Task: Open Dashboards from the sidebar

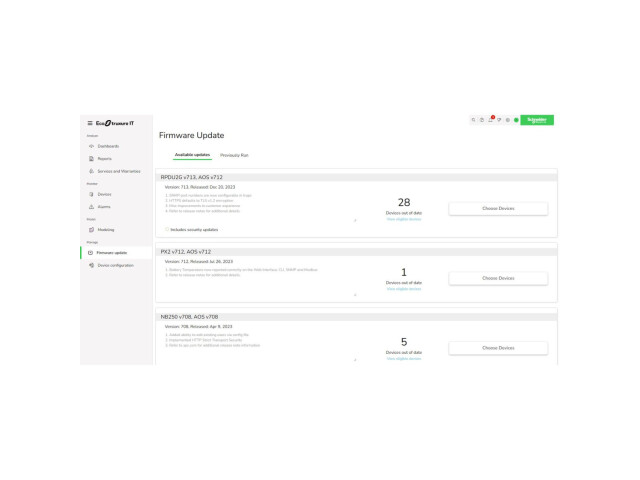Action: (108, 146)
